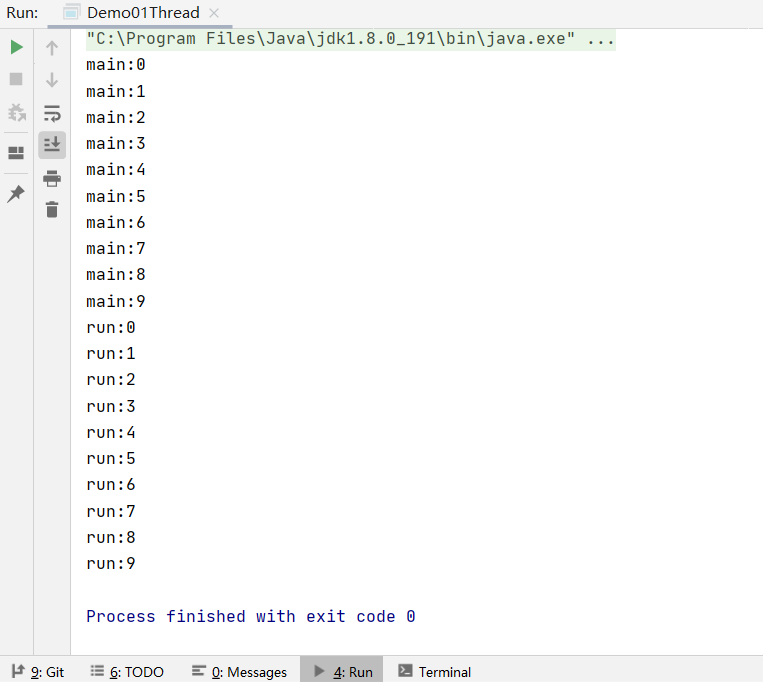Viewport: 763px width, 682px height.
Task: Click the 'main:4' output line
Action: 116,170
